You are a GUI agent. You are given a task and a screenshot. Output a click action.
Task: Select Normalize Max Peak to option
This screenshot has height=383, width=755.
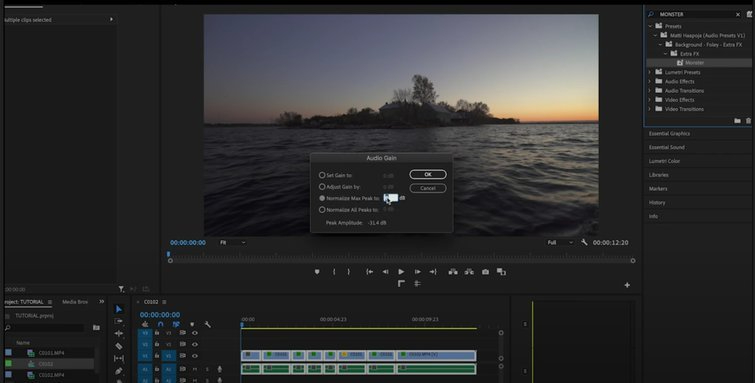tap(322, 198)
